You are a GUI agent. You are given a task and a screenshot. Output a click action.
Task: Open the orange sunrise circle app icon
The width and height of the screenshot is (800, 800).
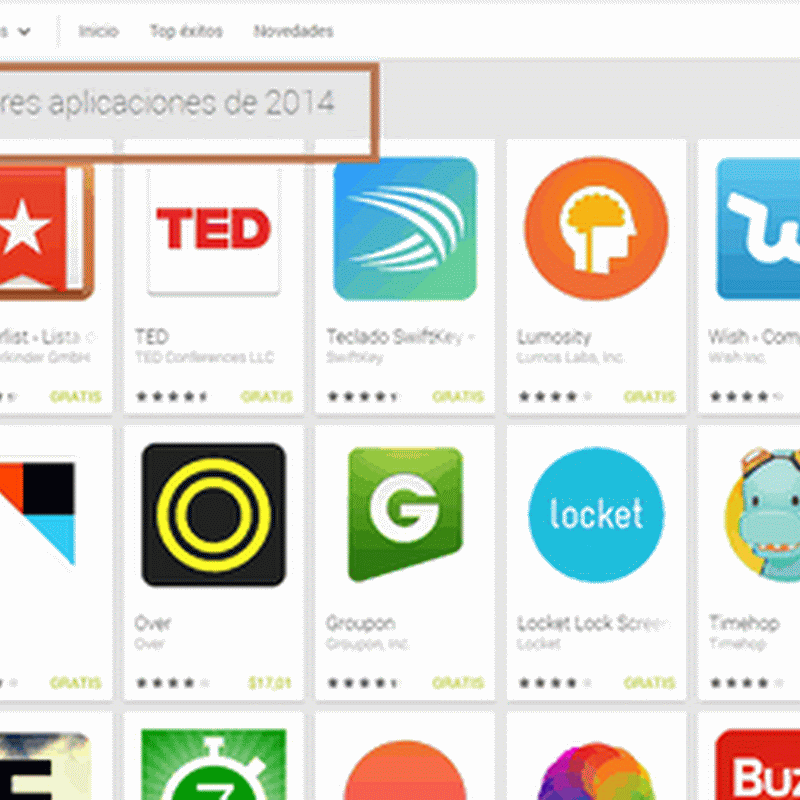point(405,769)
